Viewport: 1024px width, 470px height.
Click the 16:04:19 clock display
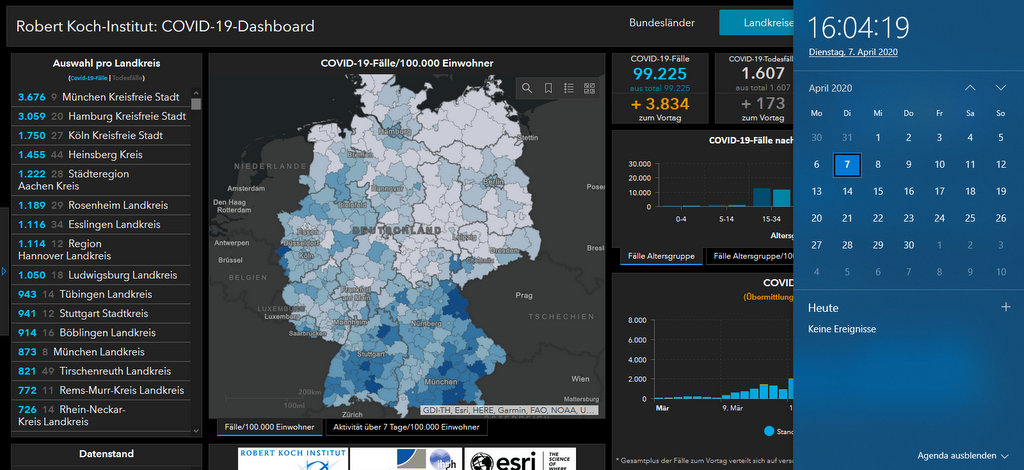858,27
